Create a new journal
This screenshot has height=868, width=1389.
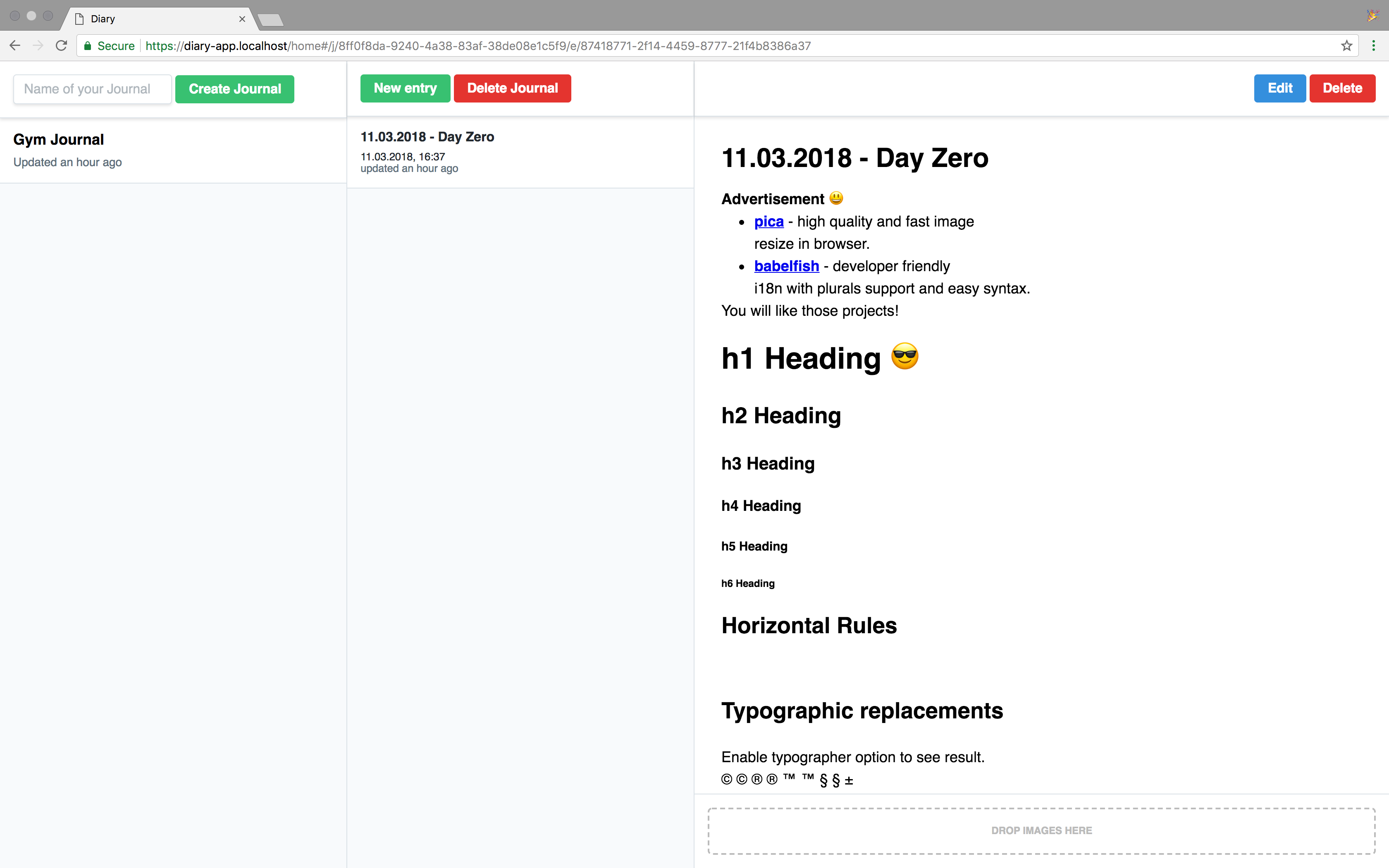pos(234,88)
